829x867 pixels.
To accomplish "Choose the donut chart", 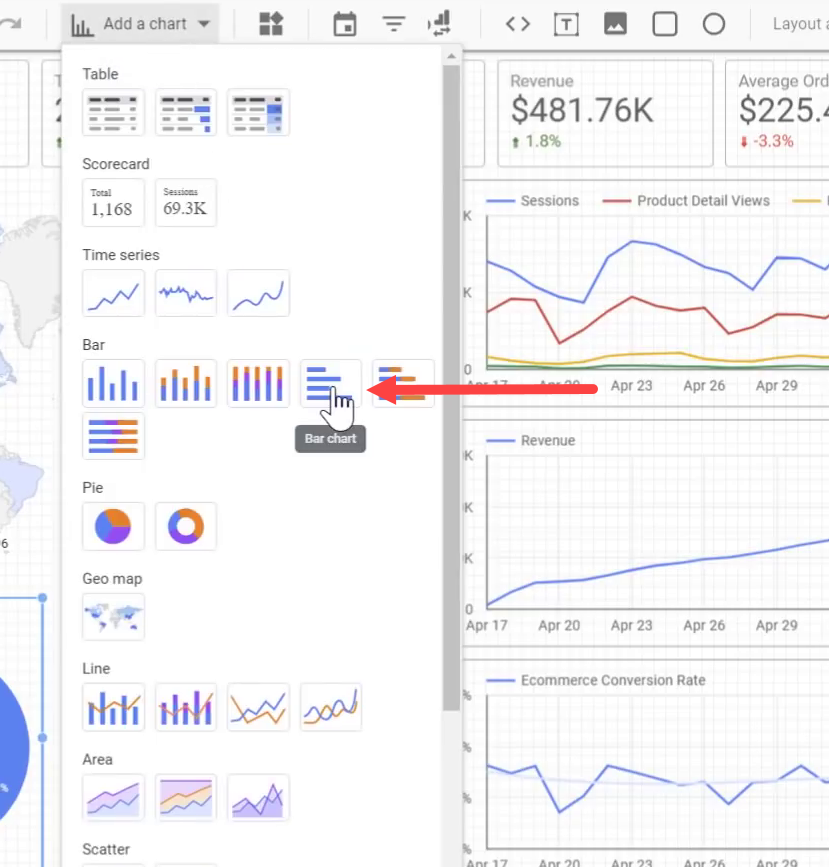I will point(186,526).
